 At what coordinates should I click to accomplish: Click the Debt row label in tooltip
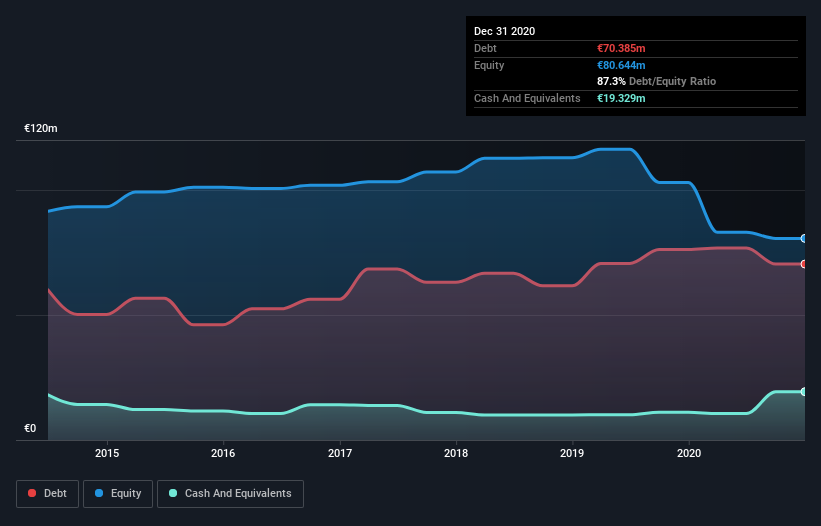click(x=485, y=49)
